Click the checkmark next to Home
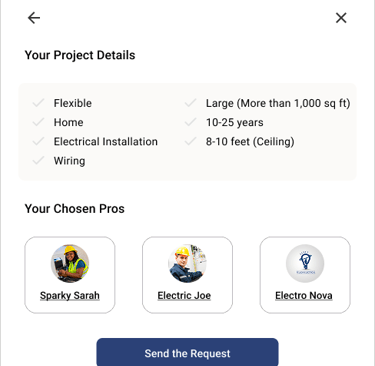The image size is (375, 366). tap(39, 122)
